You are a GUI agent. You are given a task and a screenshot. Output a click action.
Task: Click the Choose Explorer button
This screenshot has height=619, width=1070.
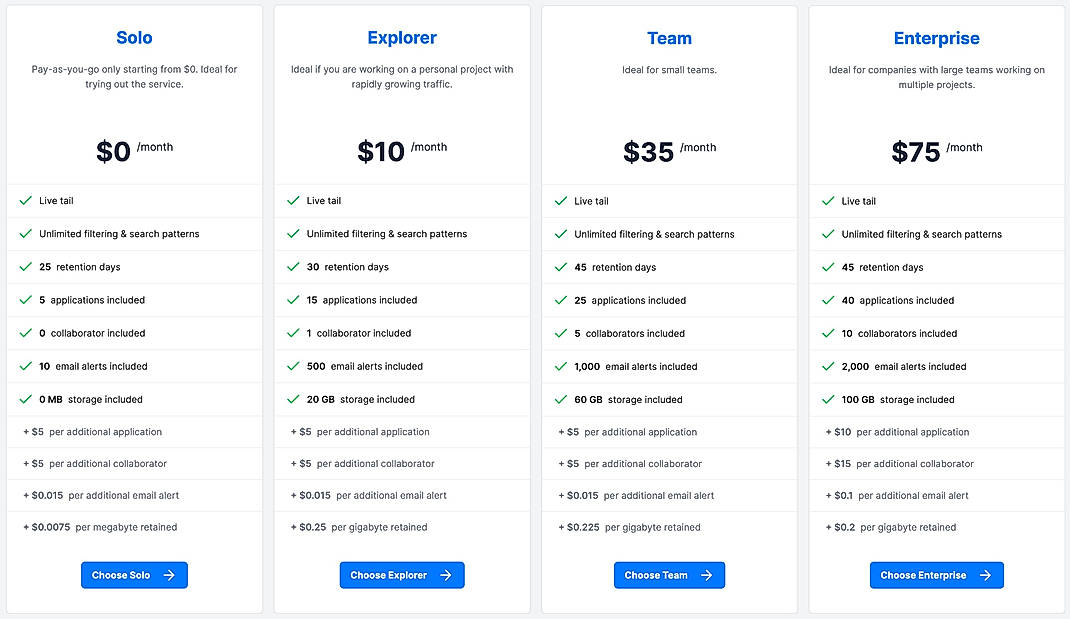pos(401,575)
